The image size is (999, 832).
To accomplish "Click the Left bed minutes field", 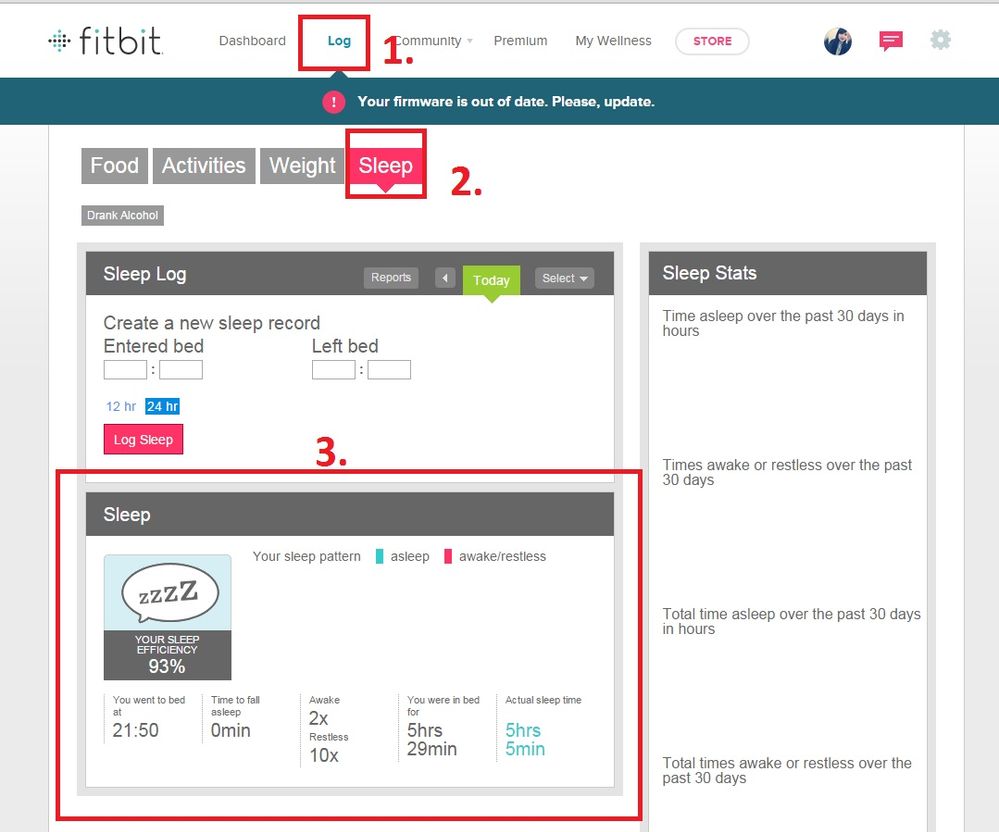I will pyautogui.click(x=389, y=369).
